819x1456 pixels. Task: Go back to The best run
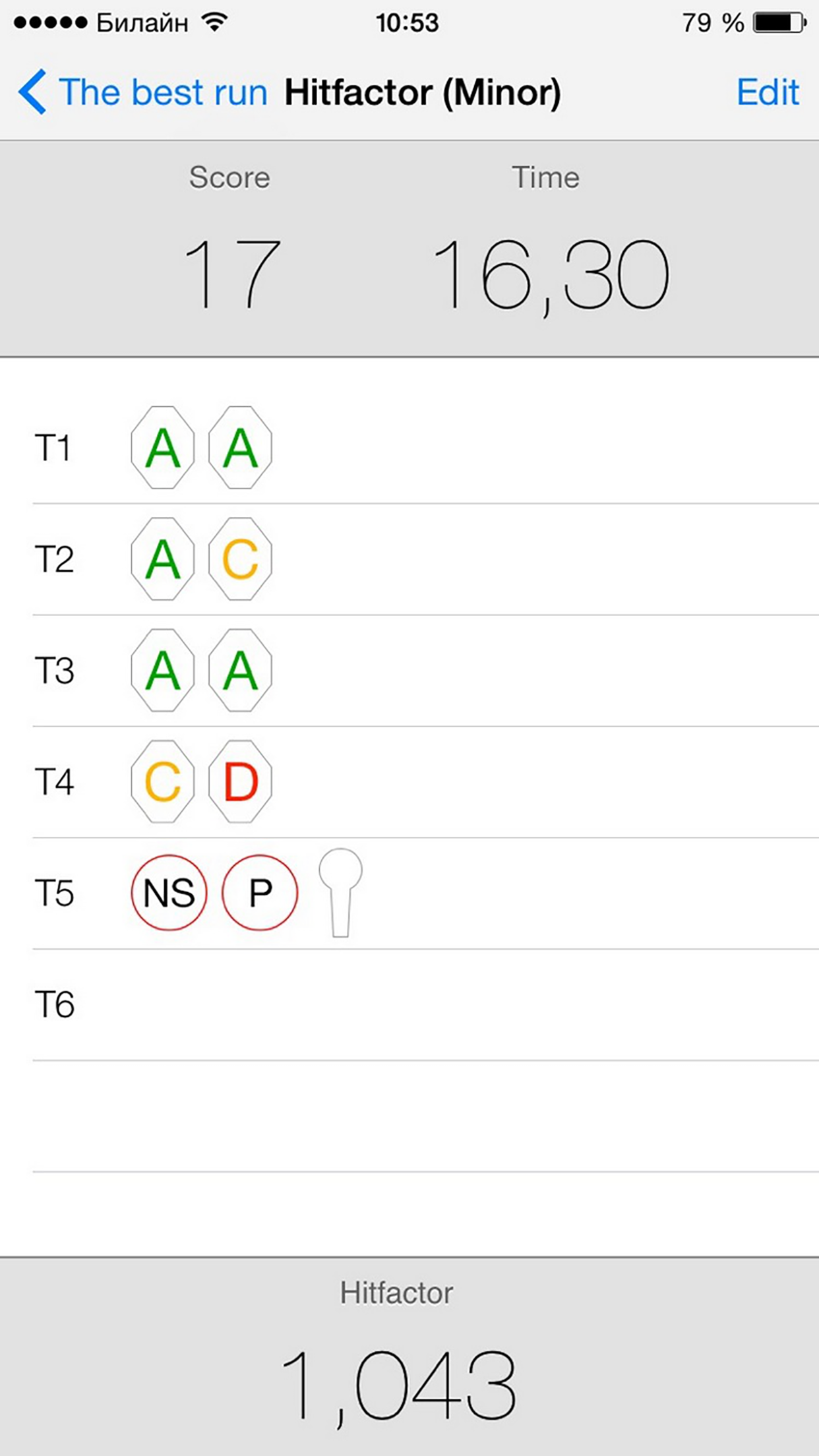(x=162, y=92)
